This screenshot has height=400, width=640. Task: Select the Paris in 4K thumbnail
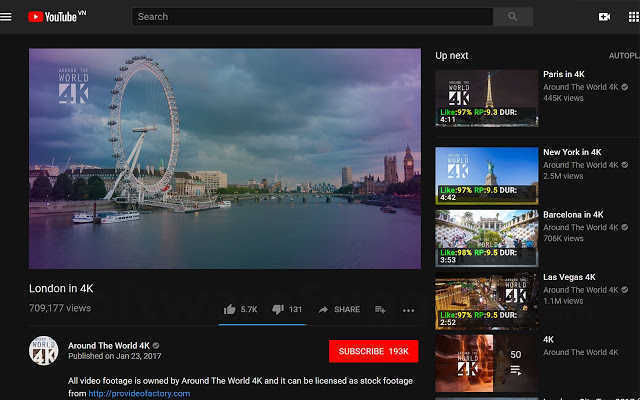click(487, 98)
